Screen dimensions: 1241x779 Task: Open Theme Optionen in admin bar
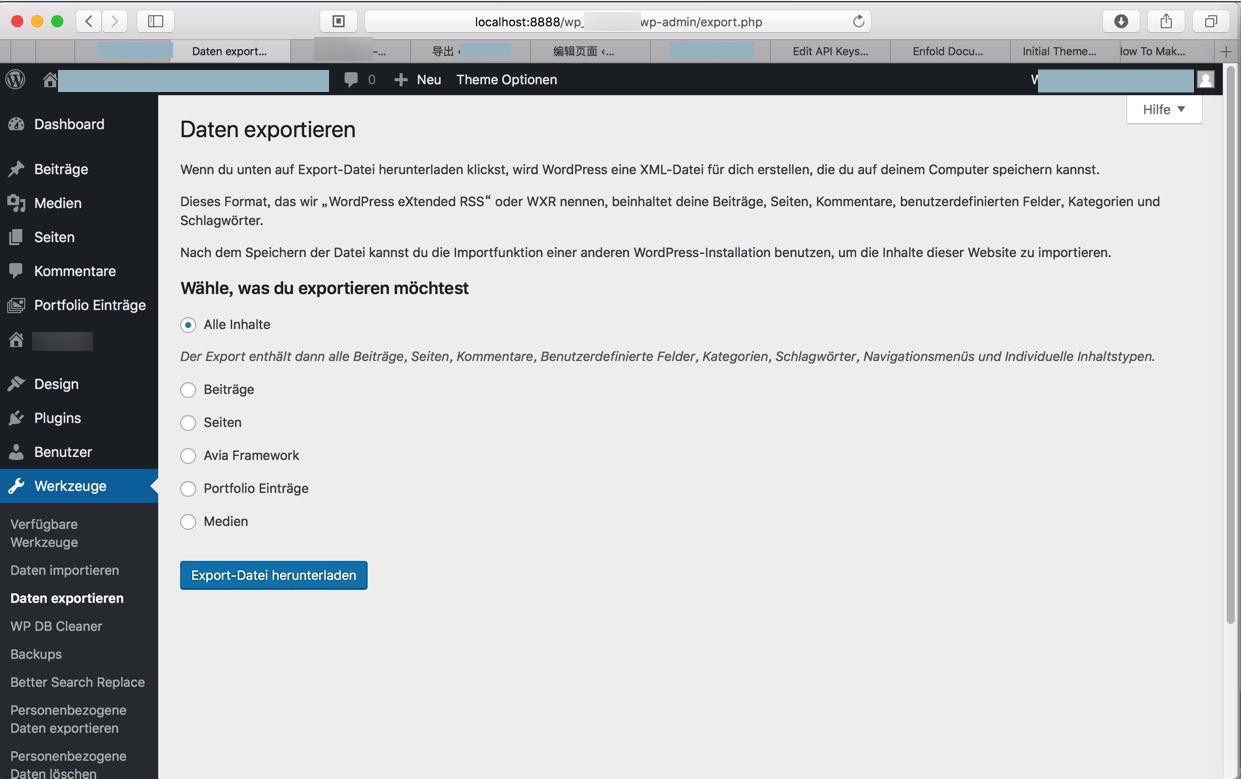[507, 80]
